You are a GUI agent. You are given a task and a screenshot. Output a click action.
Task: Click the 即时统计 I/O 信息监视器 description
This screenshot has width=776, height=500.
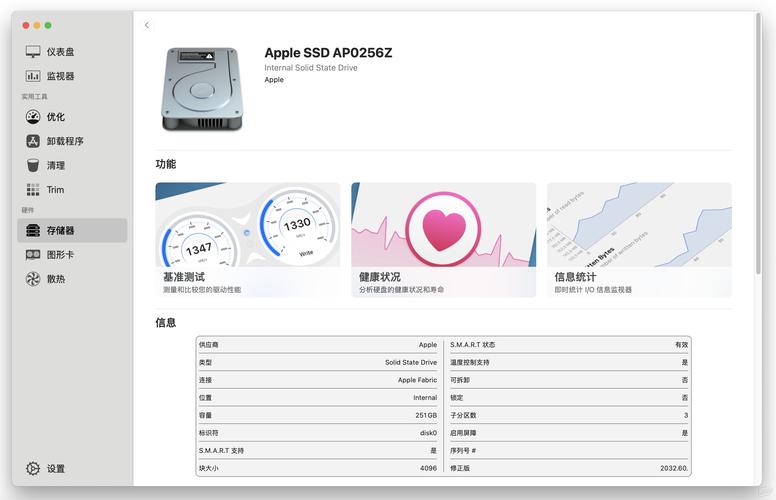(593, 290)
